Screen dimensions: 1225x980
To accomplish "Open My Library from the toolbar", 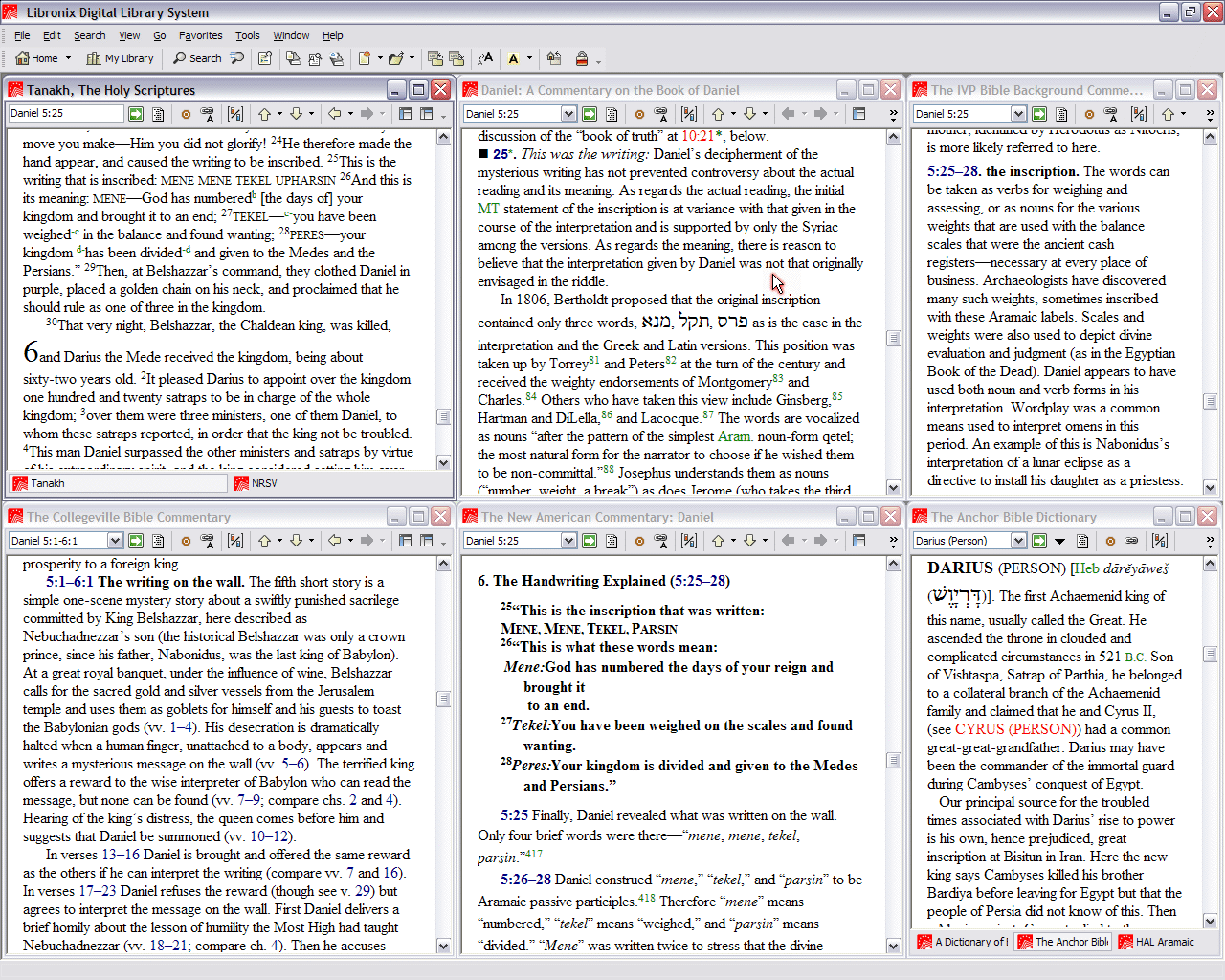I will click(120, 58).
